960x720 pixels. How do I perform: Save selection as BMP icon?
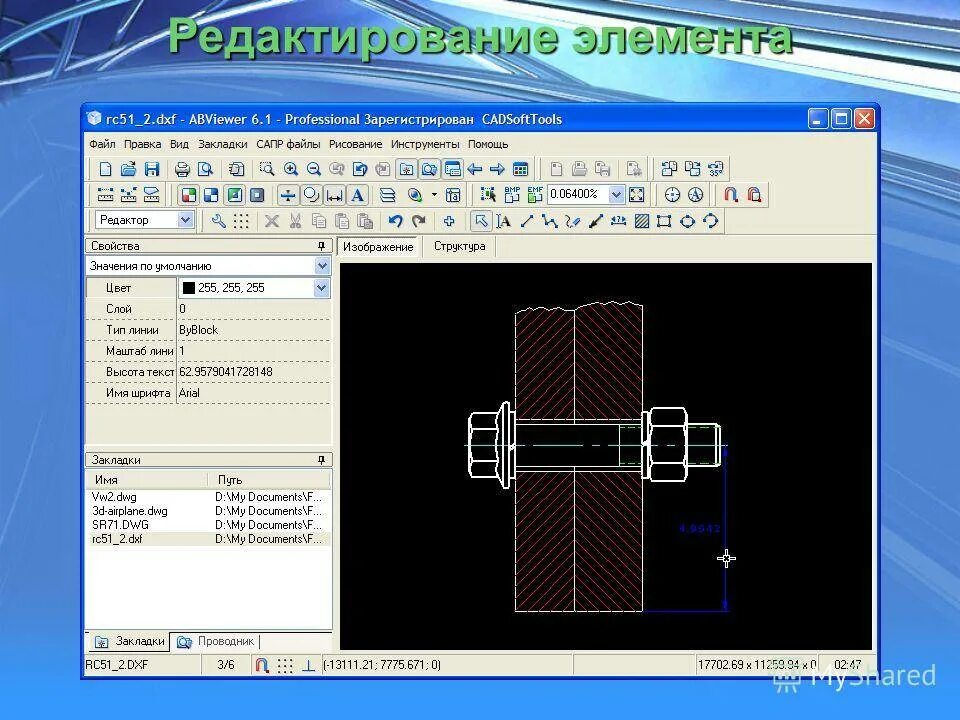[512, 195]
